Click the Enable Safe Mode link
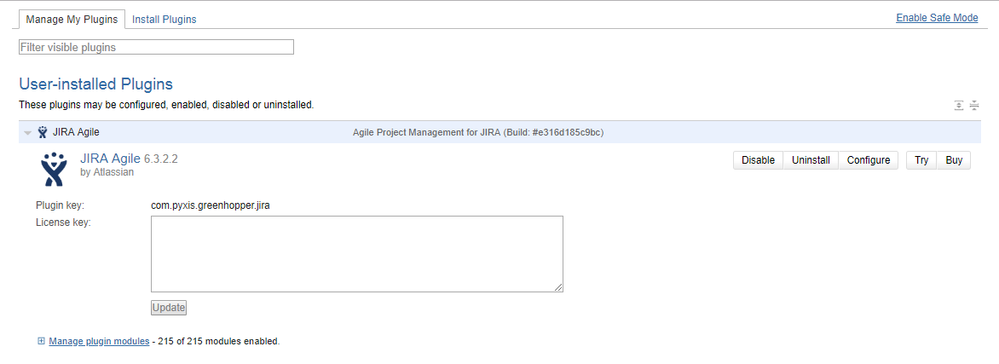Screen dimensions: 999x364 (x=937, y=18)
